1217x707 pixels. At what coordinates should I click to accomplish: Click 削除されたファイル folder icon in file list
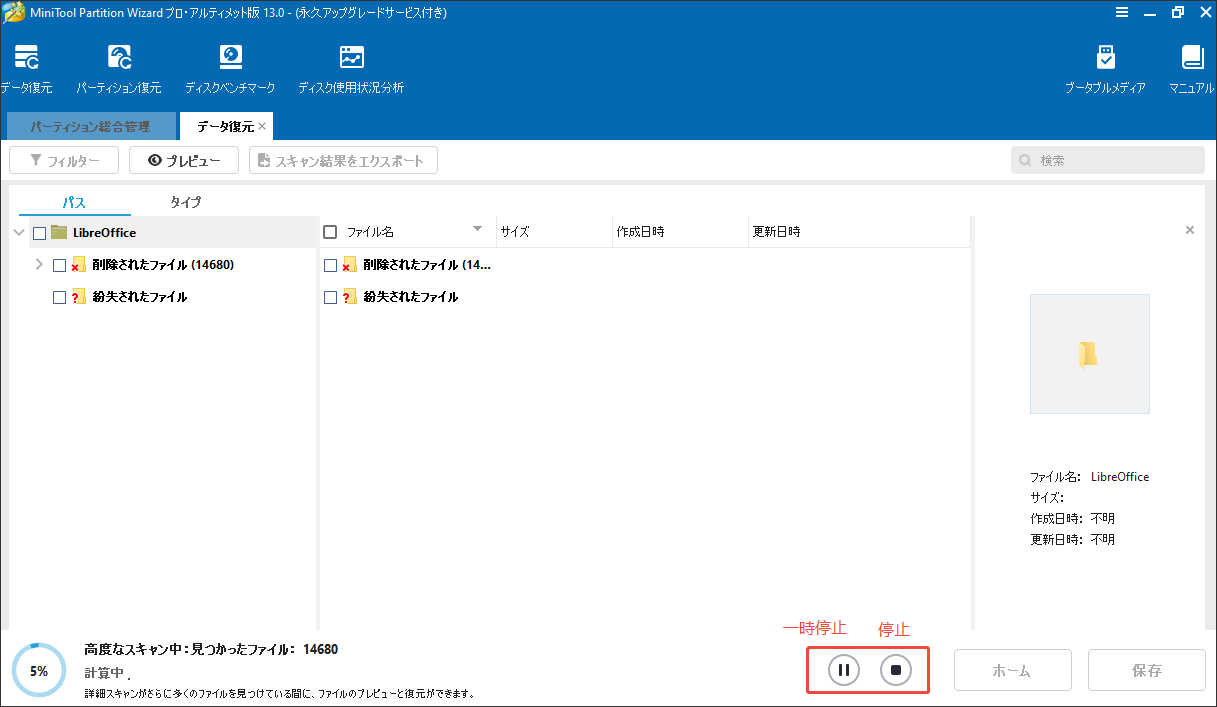click(350, 265)
